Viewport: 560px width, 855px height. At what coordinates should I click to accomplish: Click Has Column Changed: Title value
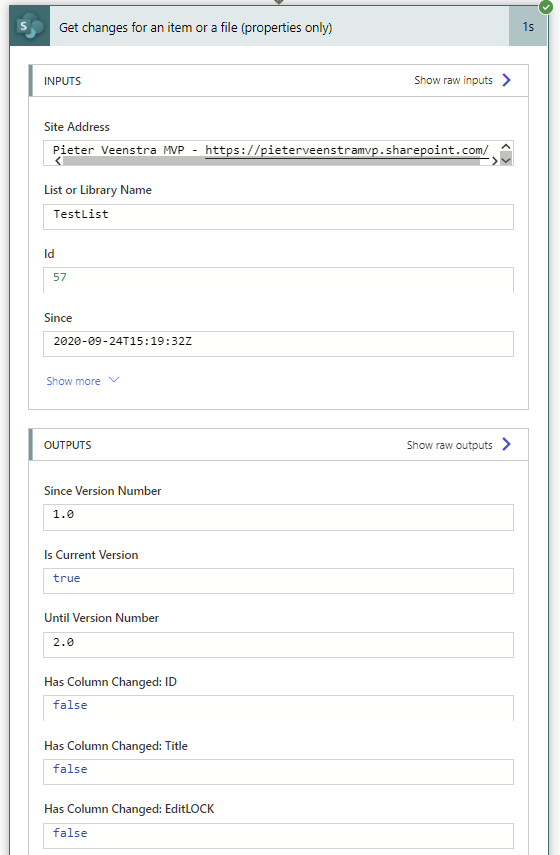point(278,772)
